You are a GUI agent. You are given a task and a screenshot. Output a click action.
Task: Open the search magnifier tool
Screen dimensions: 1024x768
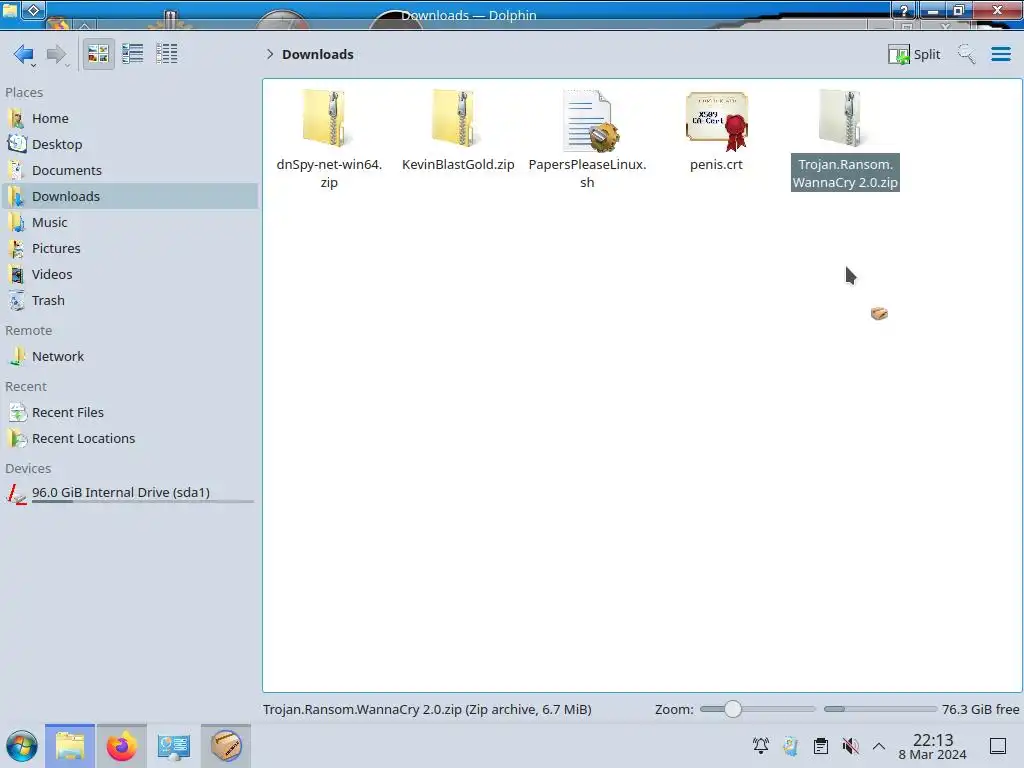click(x=967, y=54)
